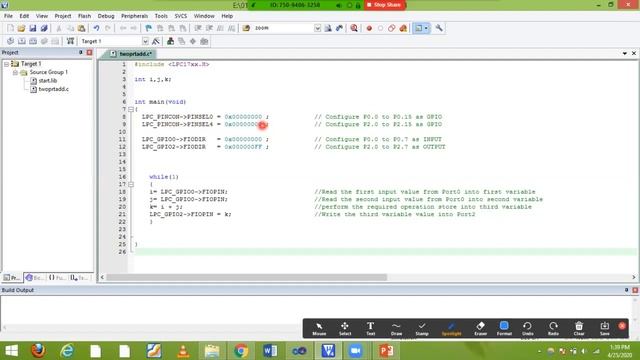The height and width of the screenshot is (360, 640).
Task: Click the Paste clipboard icon
Action: 82,28
